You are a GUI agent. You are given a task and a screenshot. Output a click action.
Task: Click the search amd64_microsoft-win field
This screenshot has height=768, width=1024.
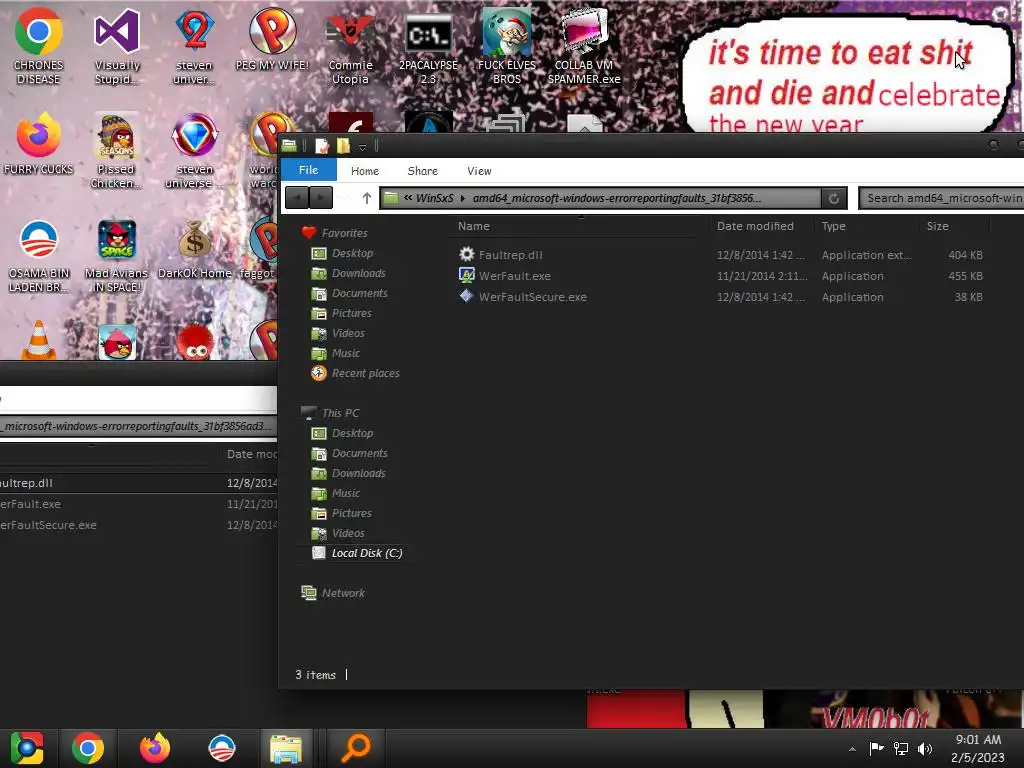[943, 198]
